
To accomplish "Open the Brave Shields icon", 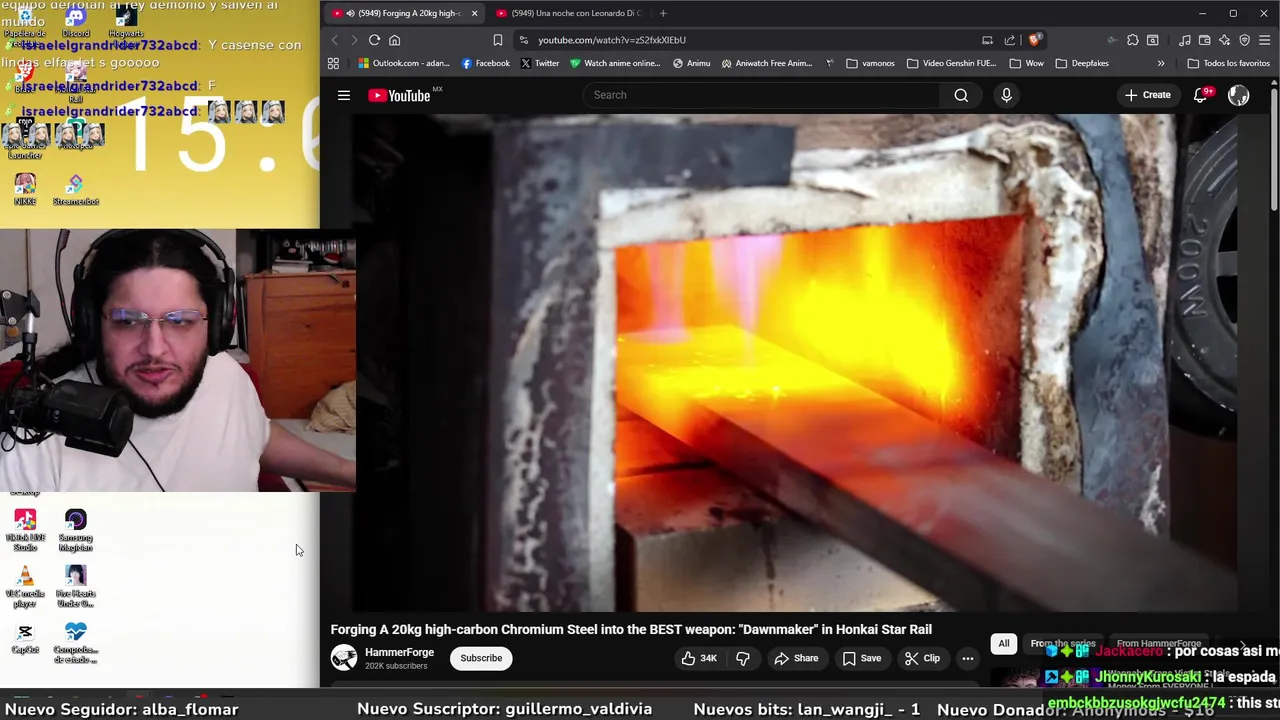I will 1034,40.
